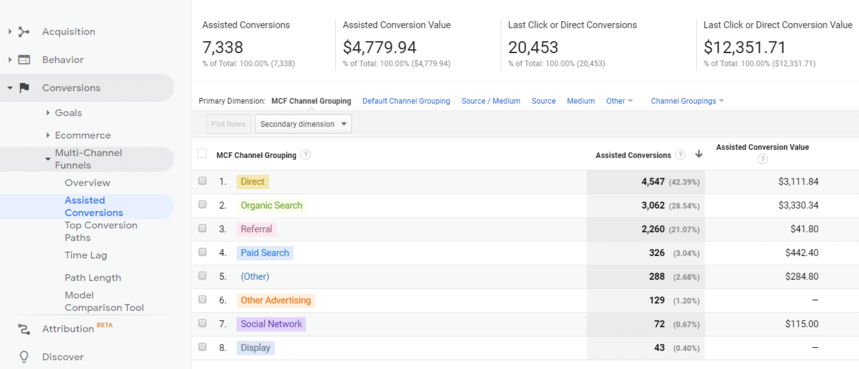859x369 pixels.
Task: Click help icon beside Assisted Conversions header
Action: [680, 155]
